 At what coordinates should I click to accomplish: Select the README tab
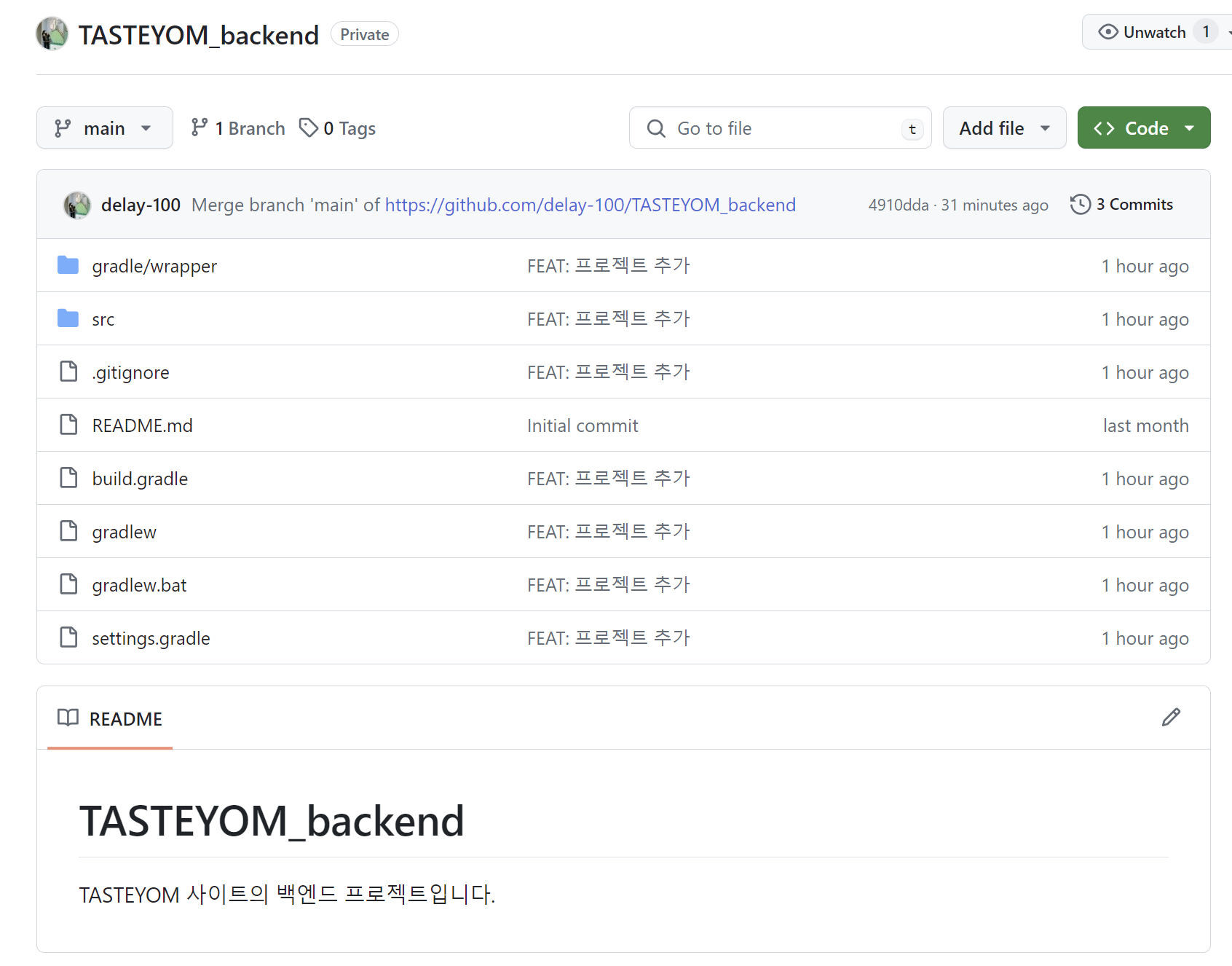[110, 718]
